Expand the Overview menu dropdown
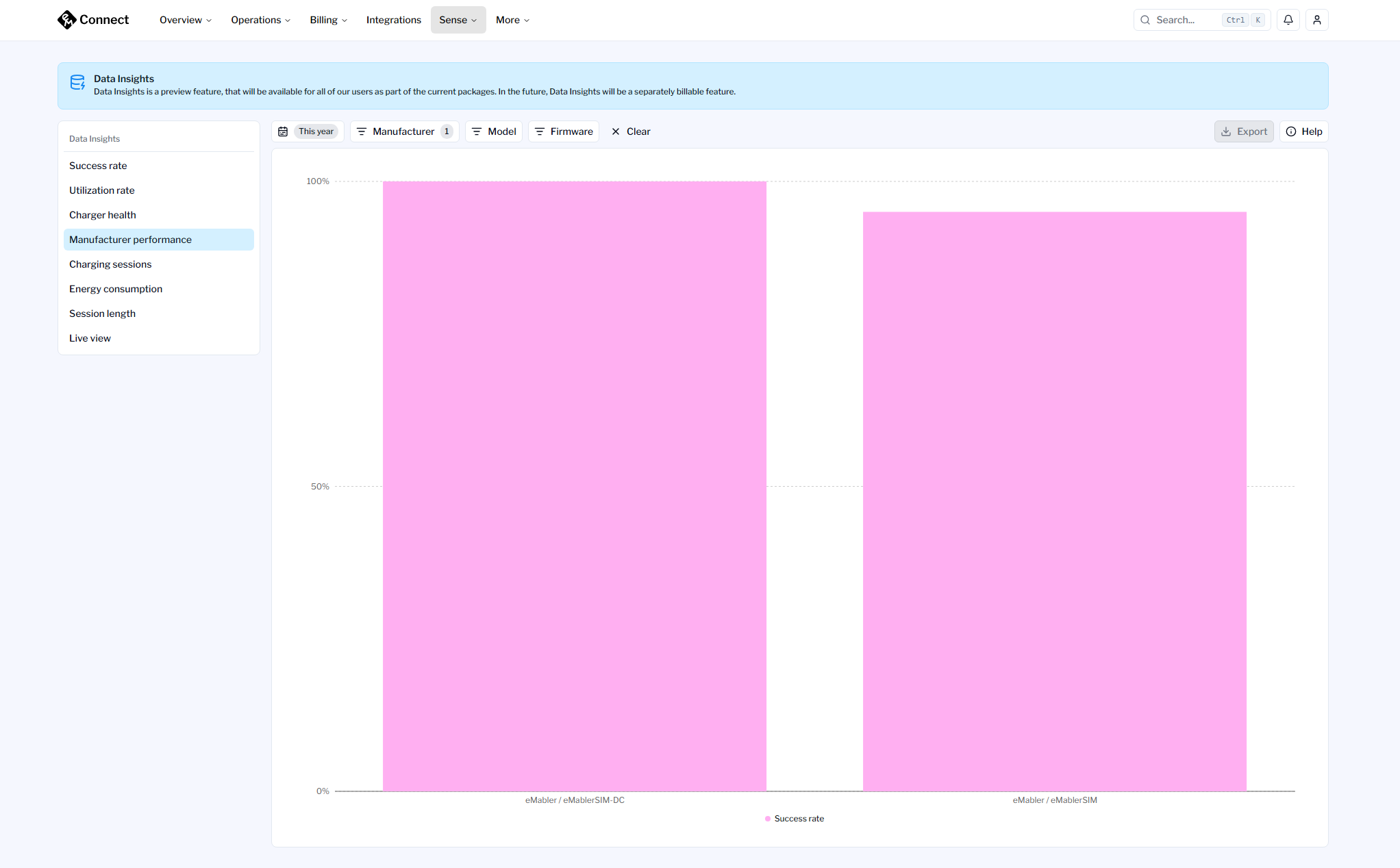Image resolution: width=1400 pixels, height=868 pixels. (185, 20)
